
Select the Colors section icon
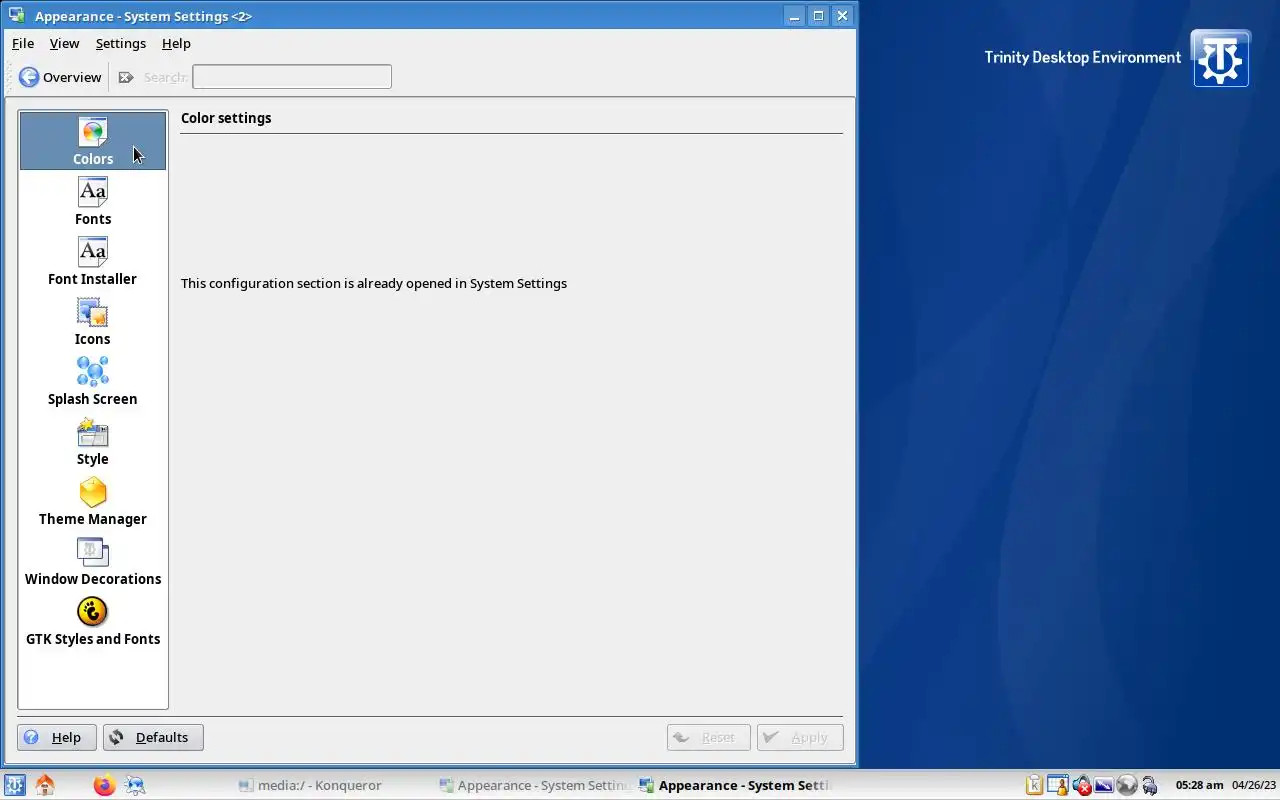click(93, 140)
